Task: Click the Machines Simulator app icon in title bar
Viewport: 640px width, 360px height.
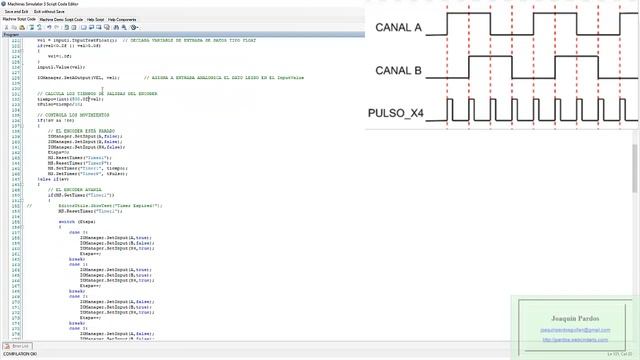Action: (x=3, y=4)
